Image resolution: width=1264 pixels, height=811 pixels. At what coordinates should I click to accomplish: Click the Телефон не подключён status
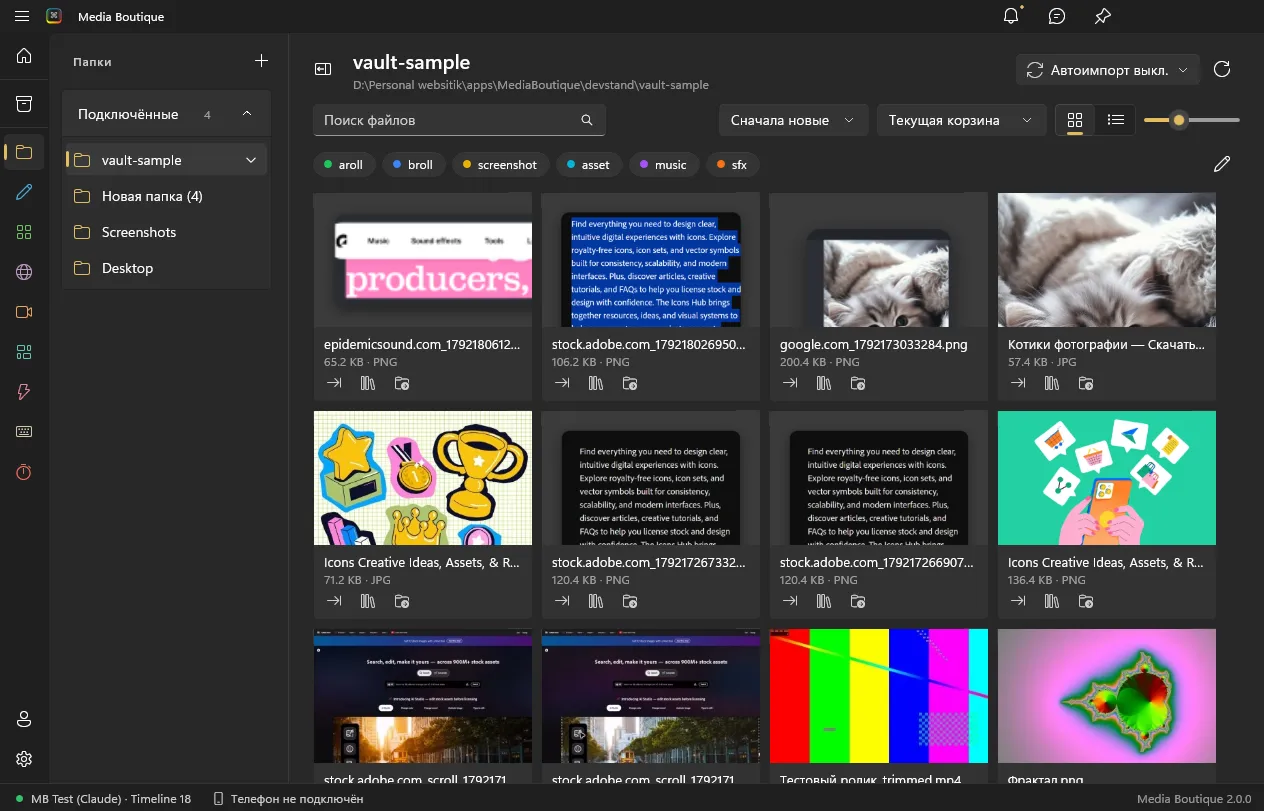click(x=288, y=799)
